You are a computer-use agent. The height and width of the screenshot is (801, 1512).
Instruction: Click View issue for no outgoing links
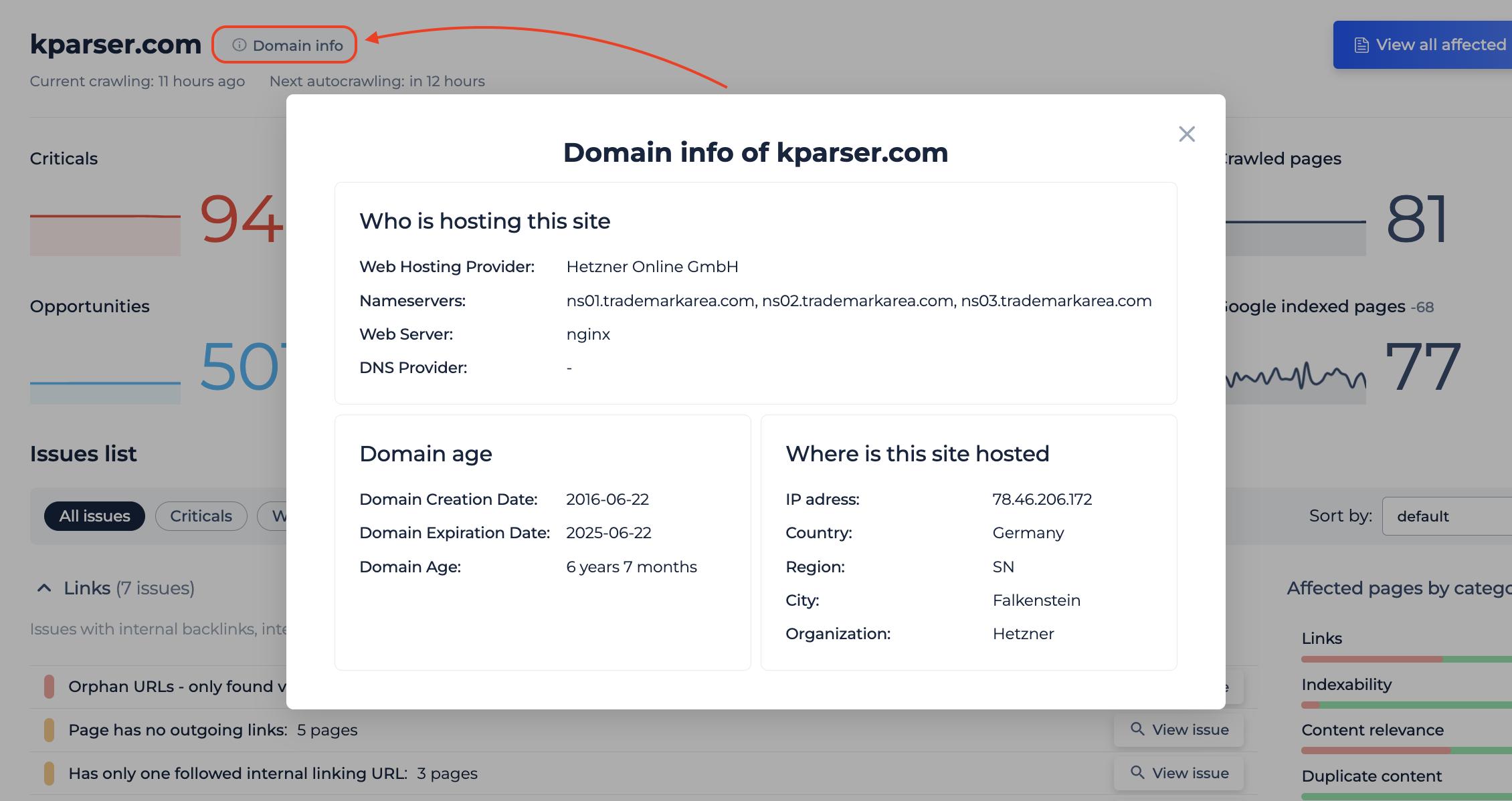1179,729
